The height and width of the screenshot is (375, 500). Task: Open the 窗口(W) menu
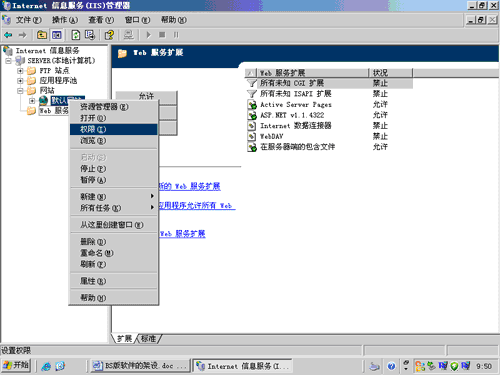[x=137, y=20]
